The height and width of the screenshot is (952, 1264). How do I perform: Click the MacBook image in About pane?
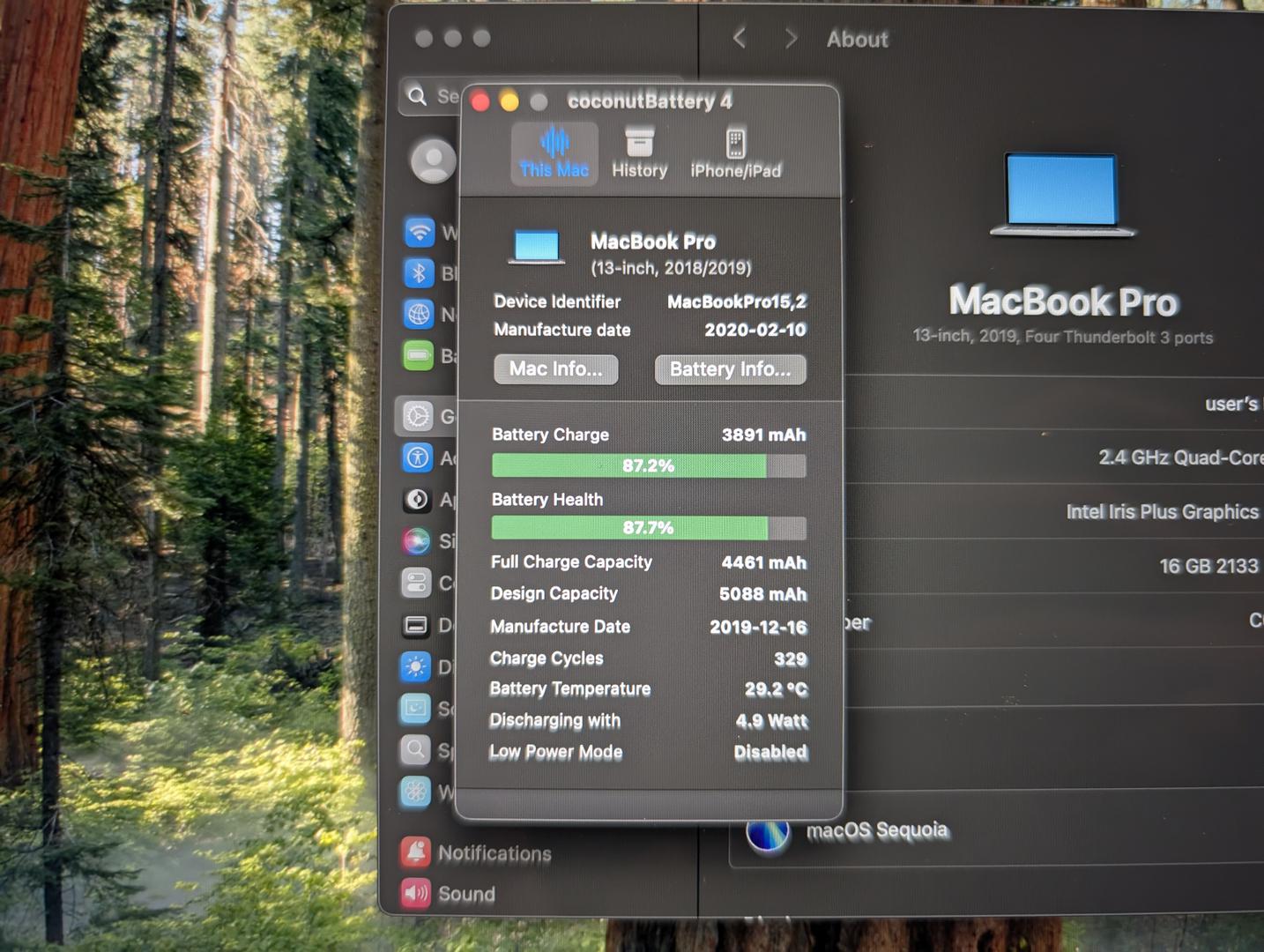pyautogui.click(x=1062, y=195)
